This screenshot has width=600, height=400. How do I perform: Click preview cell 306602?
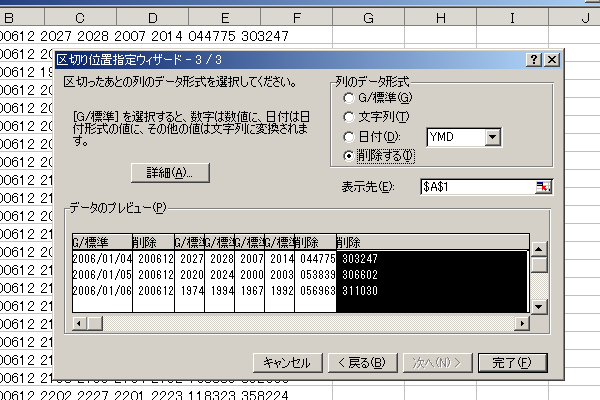click(x=360, y=275)
